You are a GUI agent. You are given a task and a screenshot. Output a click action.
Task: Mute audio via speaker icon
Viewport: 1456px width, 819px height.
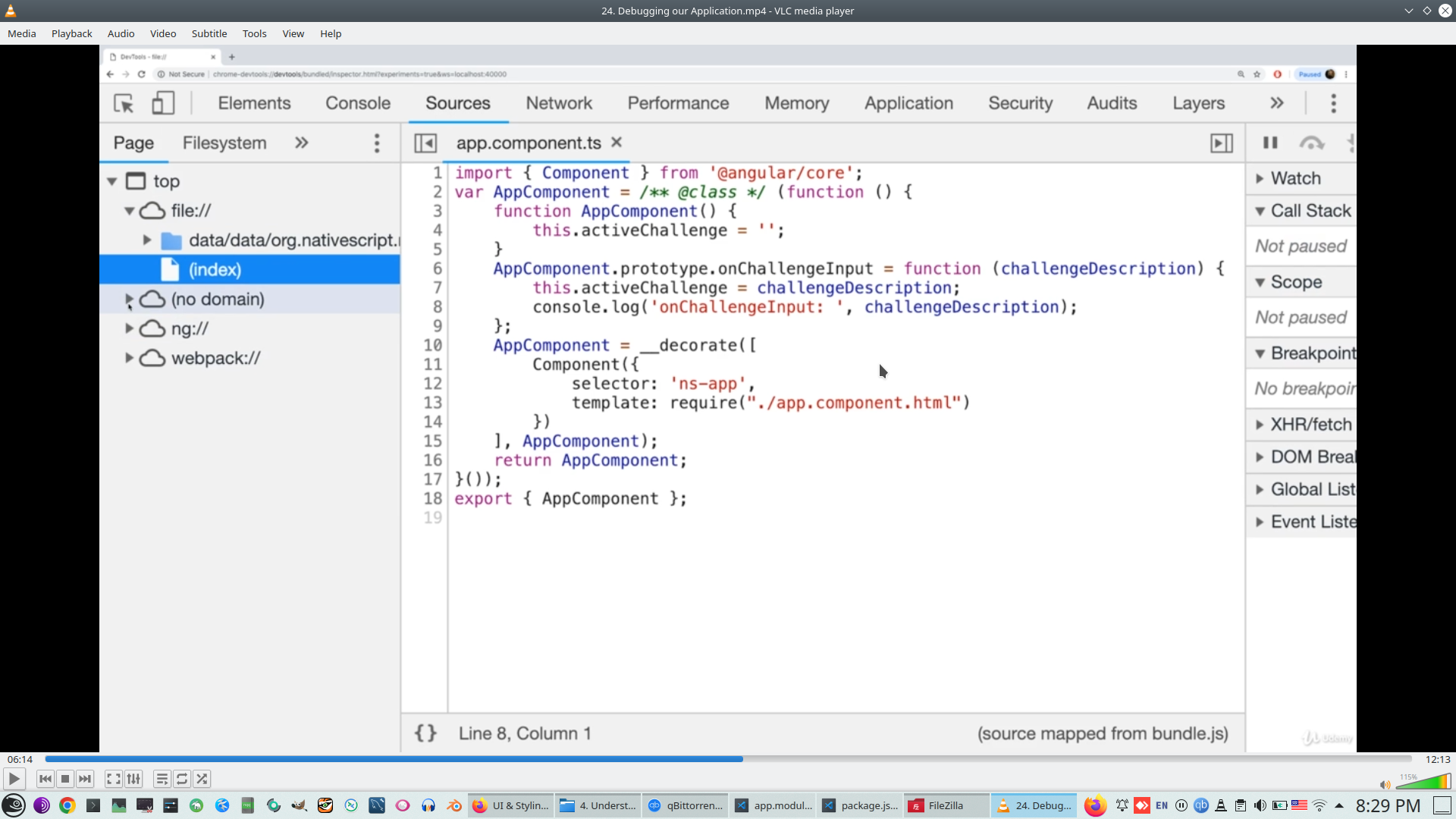[1385, 785]
